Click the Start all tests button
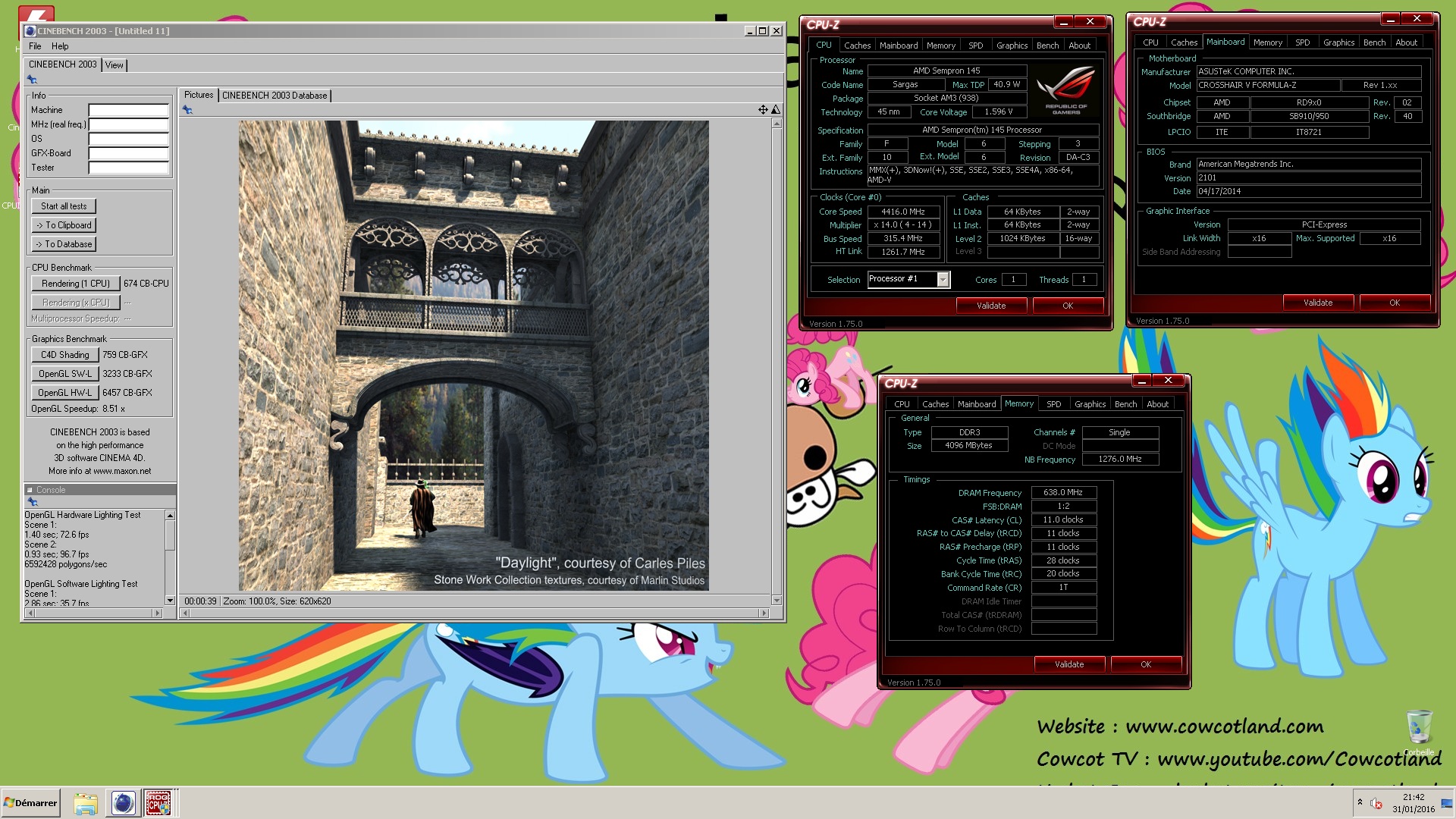 click(64, 206)
